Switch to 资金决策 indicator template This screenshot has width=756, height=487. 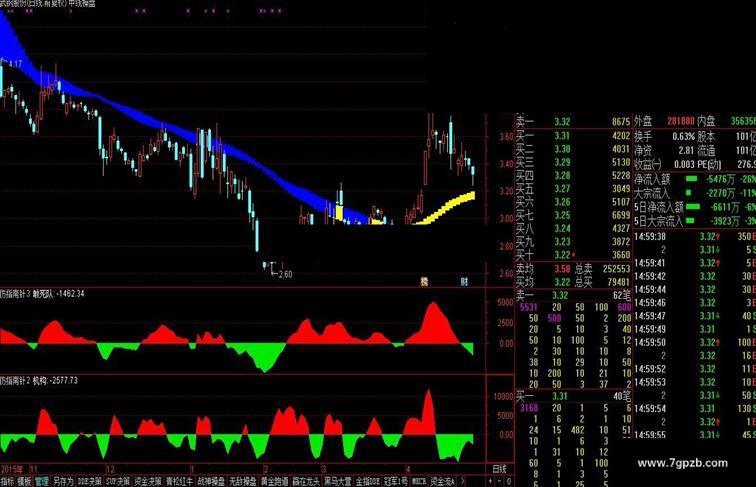(x=147, y=481)
